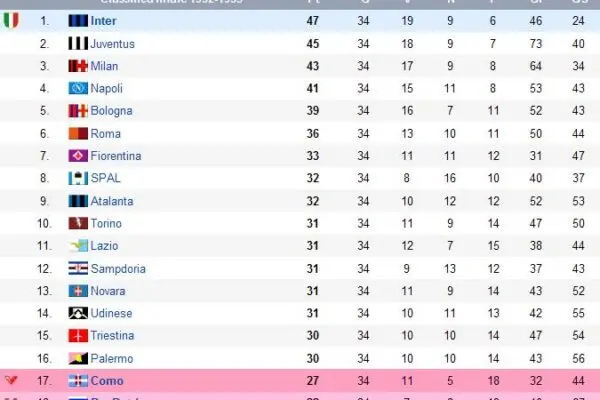600x400 pixels.
Task: Click the Juventus striped crest icon
Action: point(78,43)
